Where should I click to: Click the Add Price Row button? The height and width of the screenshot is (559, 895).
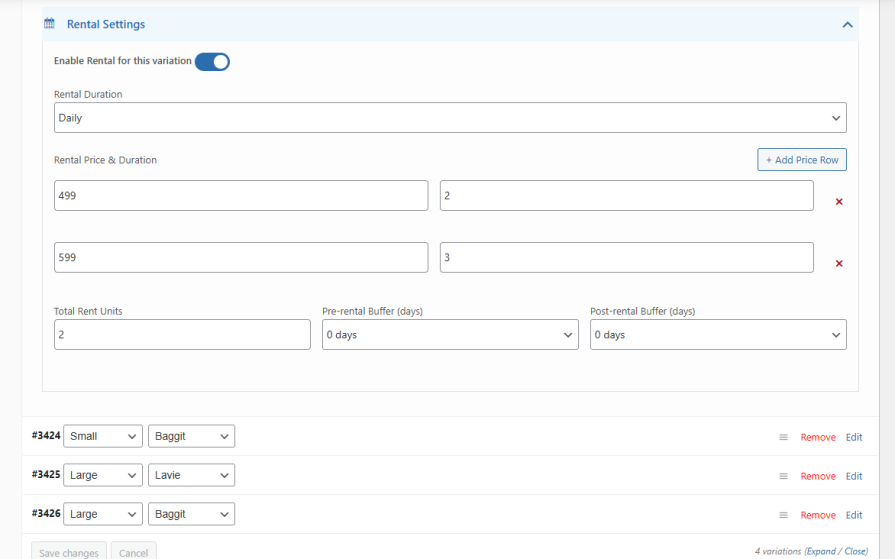(801, 160)
